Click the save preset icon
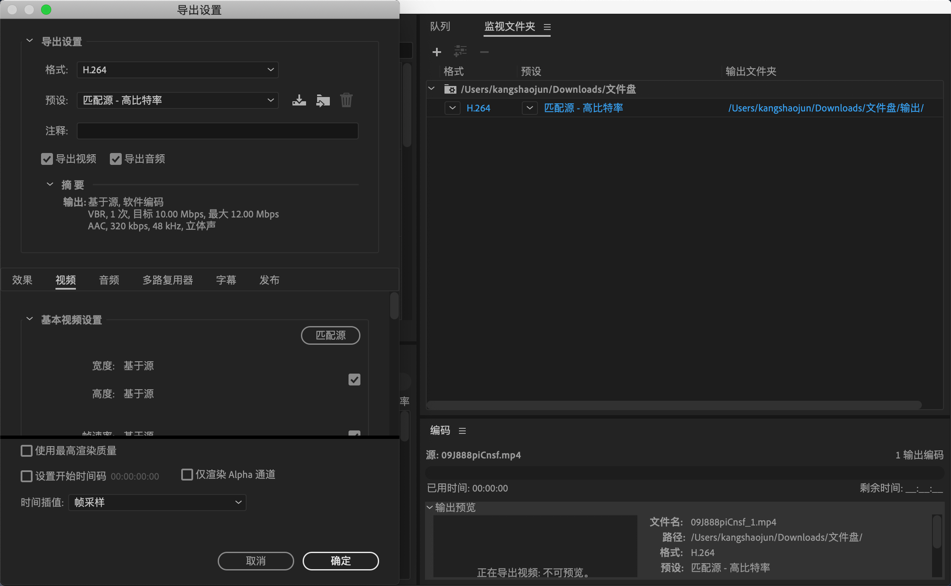951x586 pixels. coord(298,100)
